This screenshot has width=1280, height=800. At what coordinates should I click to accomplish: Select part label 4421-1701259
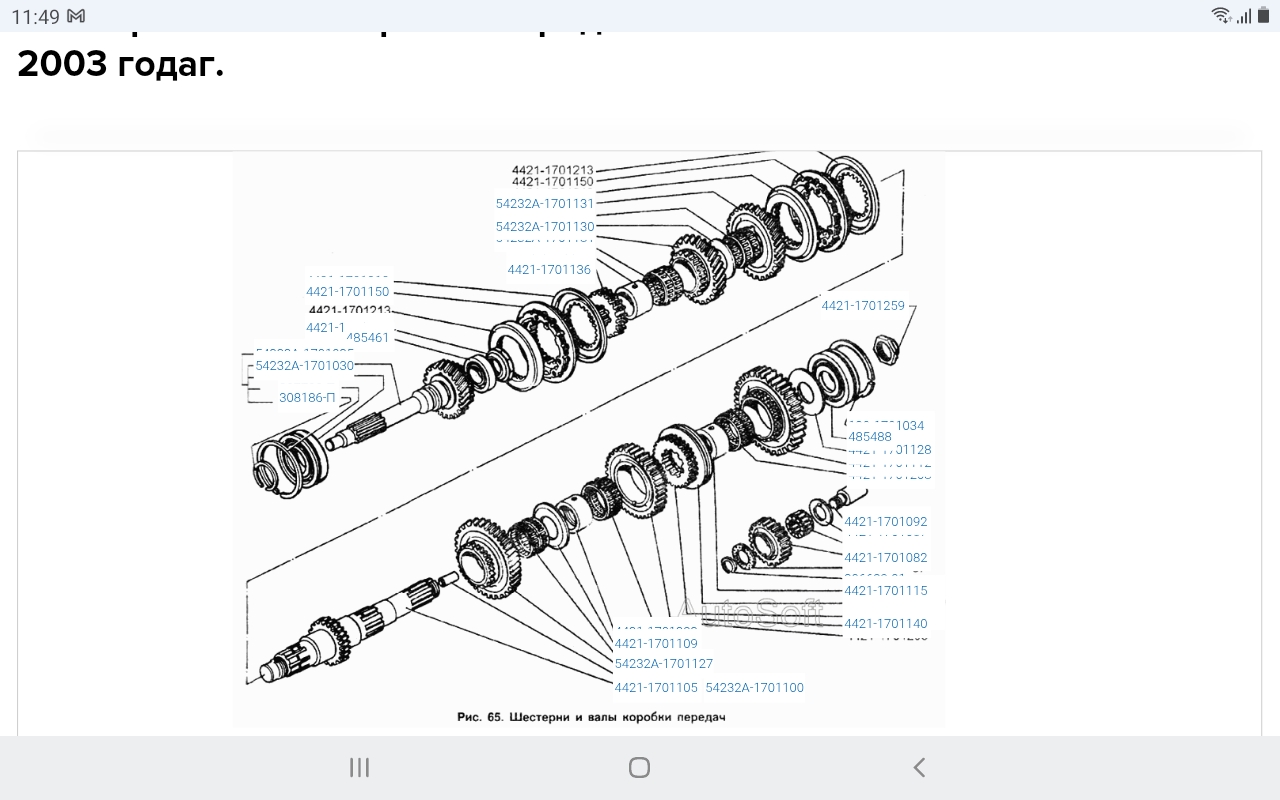click(863, 306)
